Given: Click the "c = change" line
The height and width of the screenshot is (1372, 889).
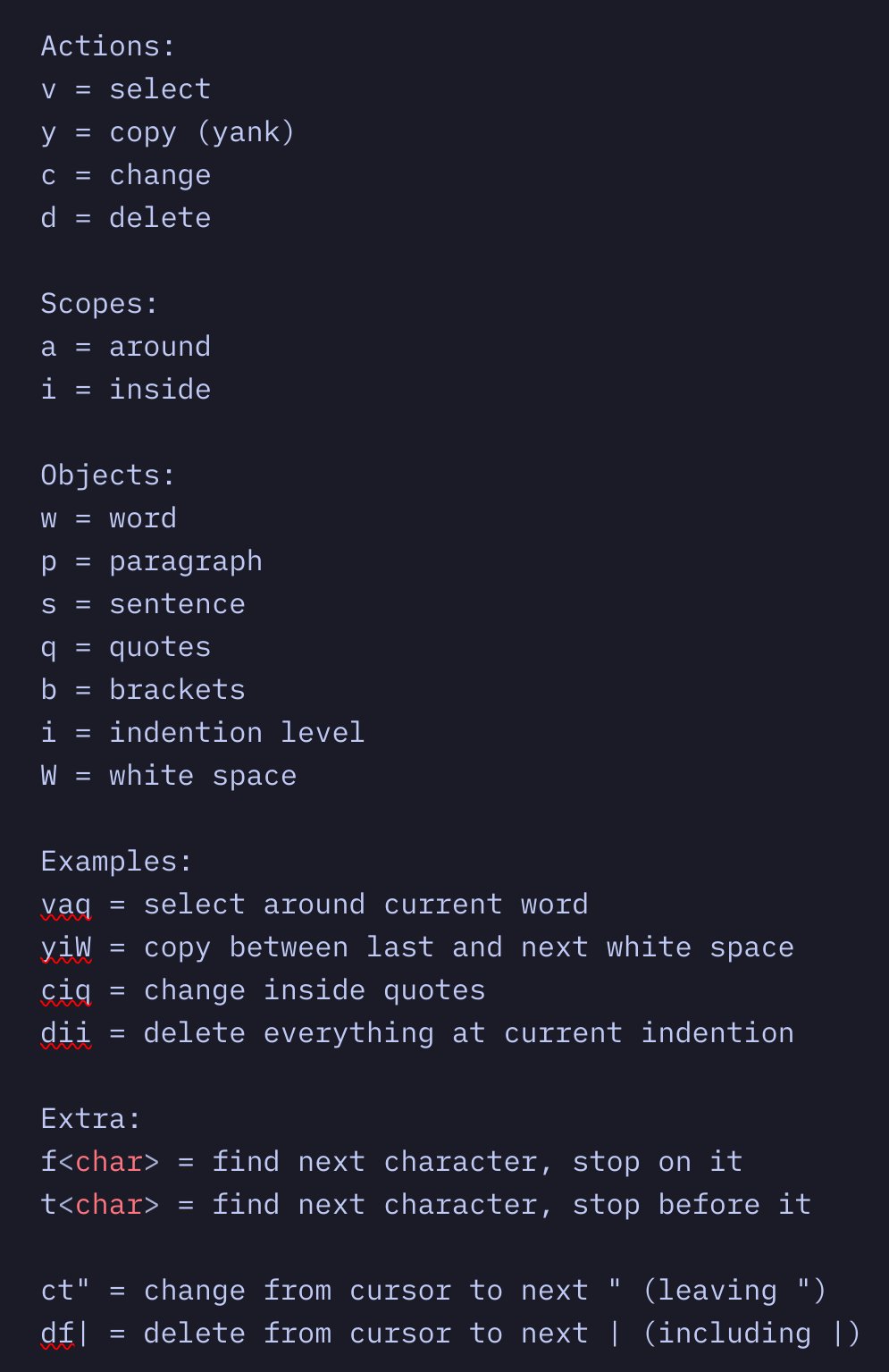Looking at the screenshot, I should click(125, 175).
